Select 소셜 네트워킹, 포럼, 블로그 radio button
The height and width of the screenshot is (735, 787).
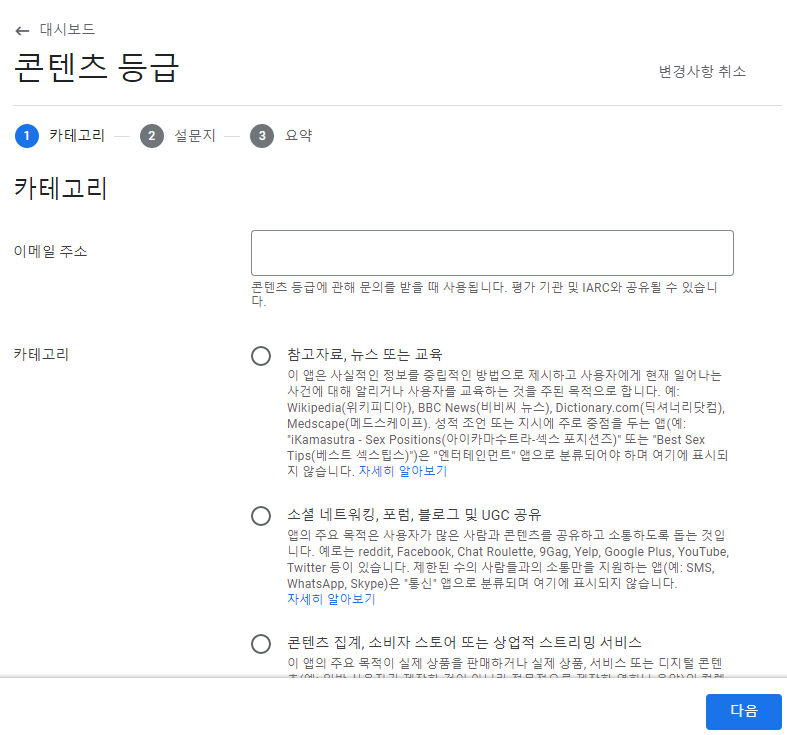point(261,516)
